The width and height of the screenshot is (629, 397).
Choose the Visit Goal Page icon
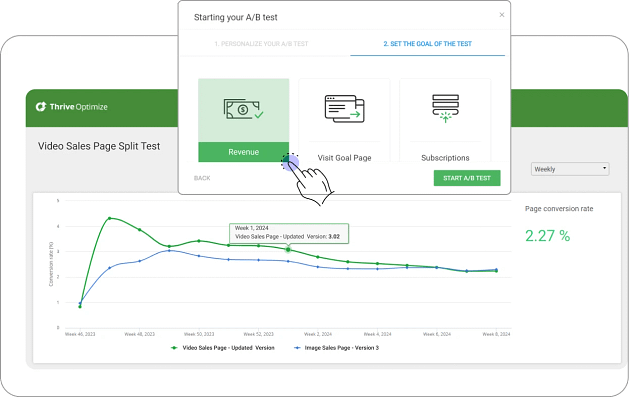tap(344, 109)
